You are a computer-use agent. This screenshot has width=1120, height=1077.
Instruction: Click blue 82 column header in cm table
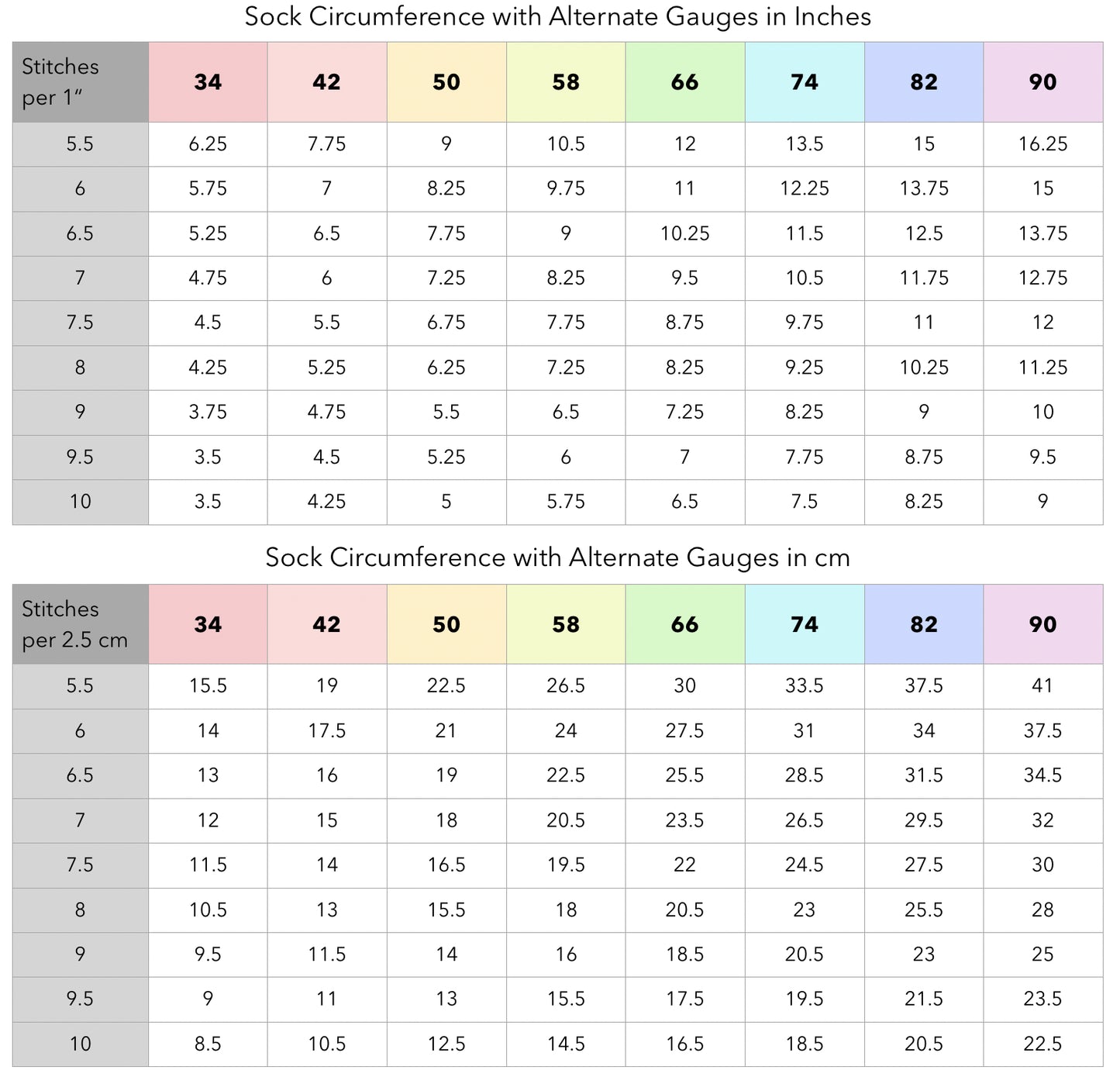point(924,624)
